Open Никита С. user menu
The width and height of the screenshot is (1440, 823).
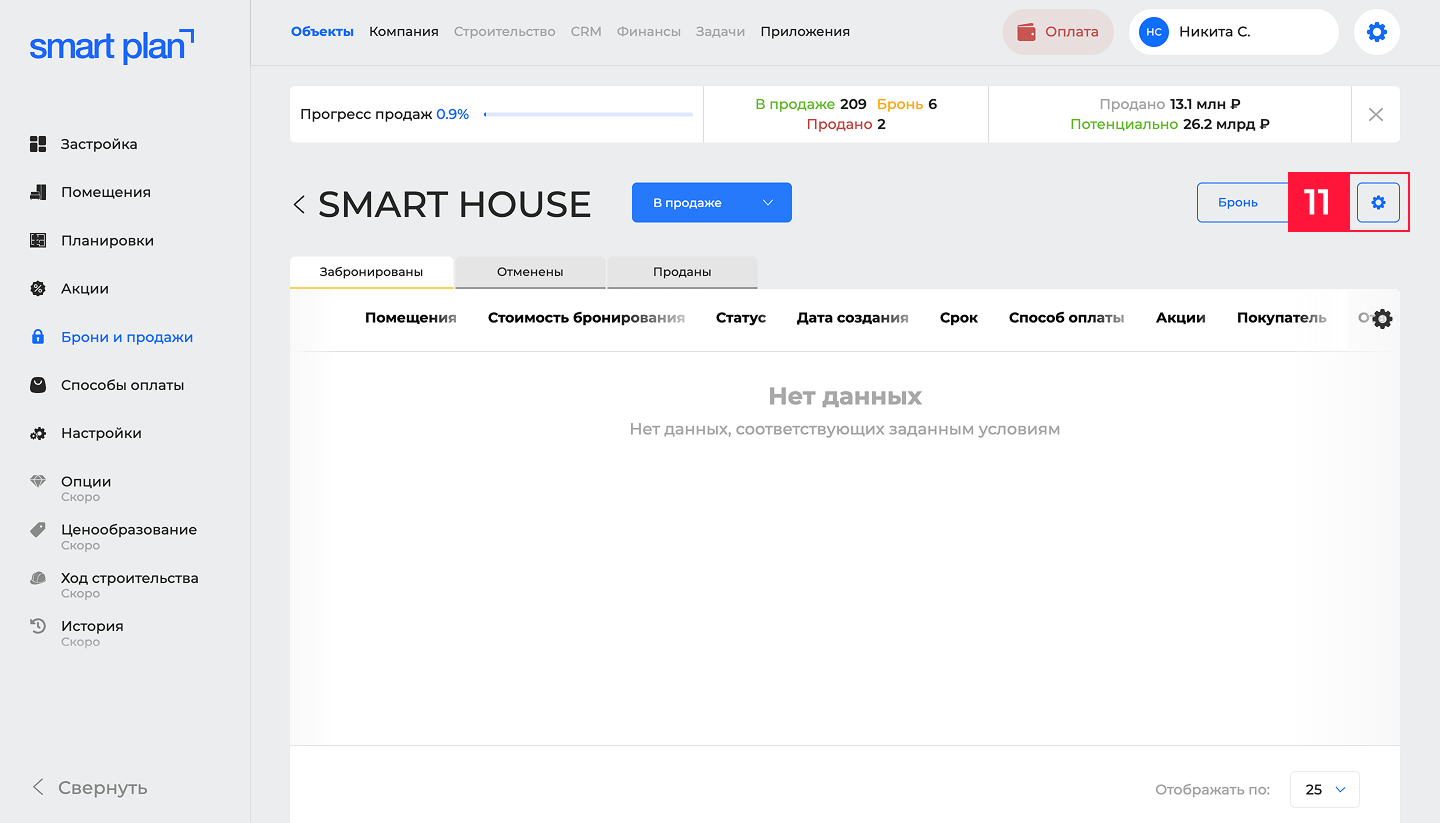coord(1234,32)
